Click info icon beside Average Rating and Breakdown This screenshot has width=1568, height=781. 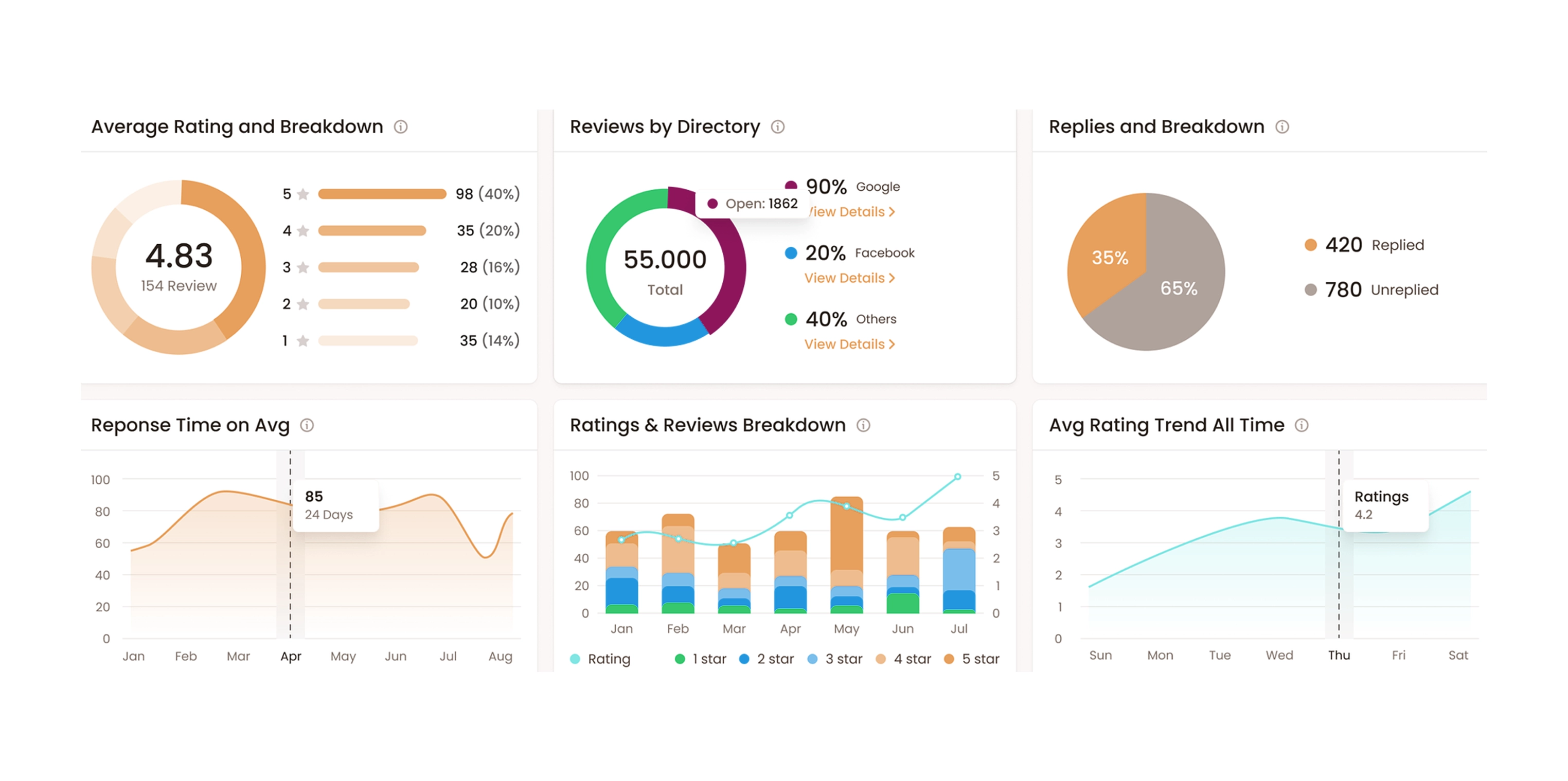coord(401,126)
